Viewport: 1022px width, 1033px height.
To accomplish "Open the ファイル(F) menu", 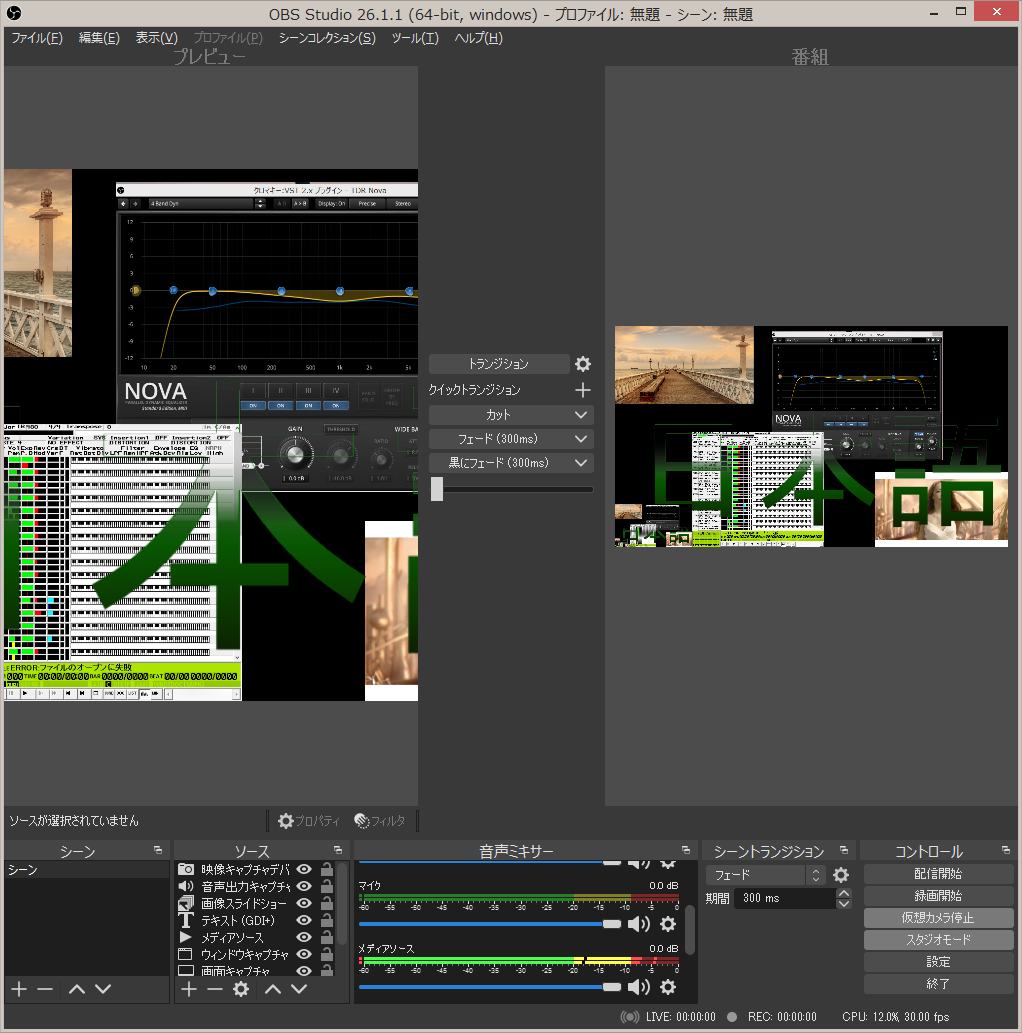I will point(37,38).
